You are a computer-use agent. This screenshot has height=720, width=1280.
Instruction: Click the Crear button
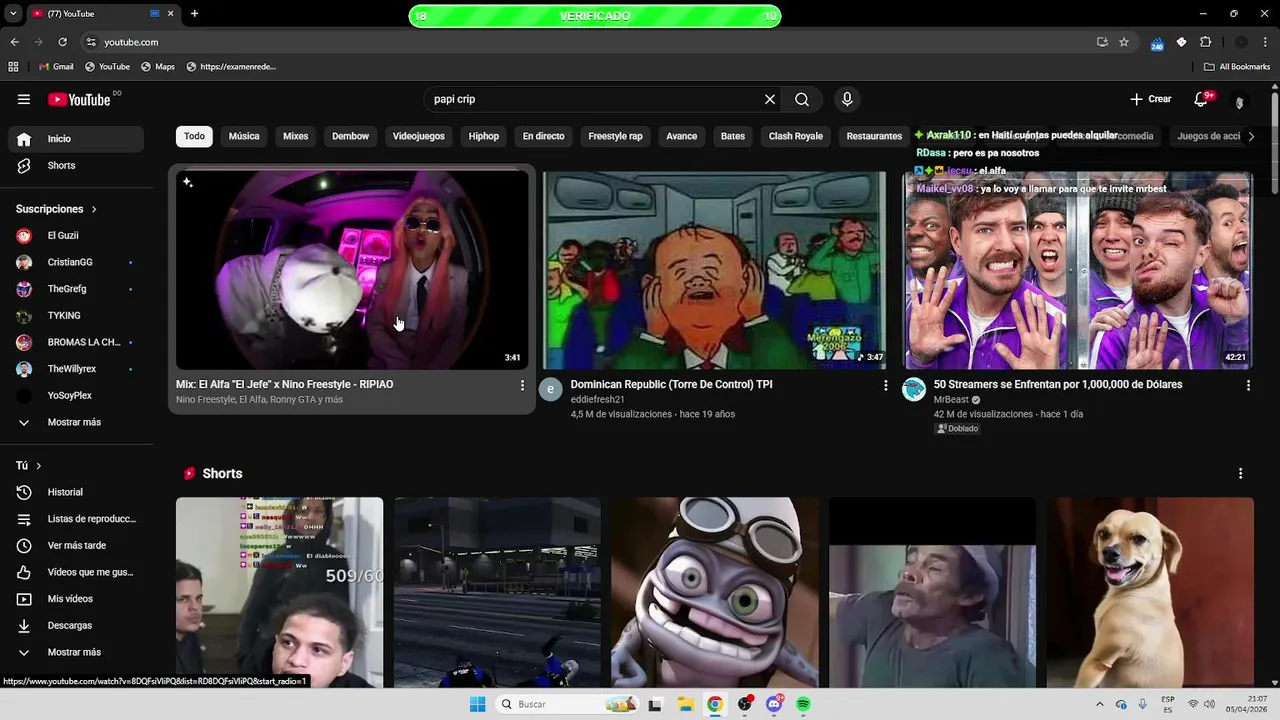coord(1150,99)
